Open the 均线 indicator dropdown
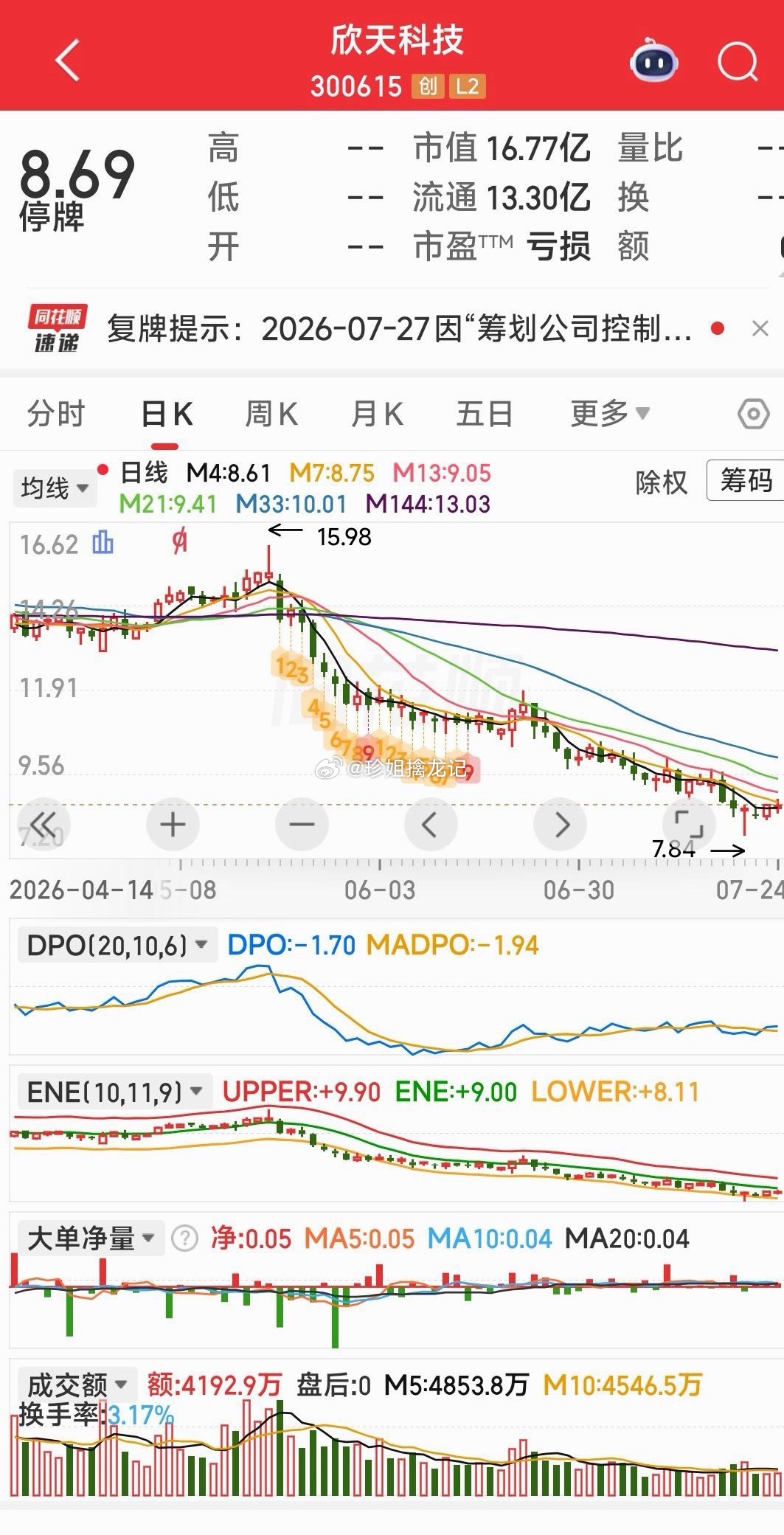 pos(55,488)
